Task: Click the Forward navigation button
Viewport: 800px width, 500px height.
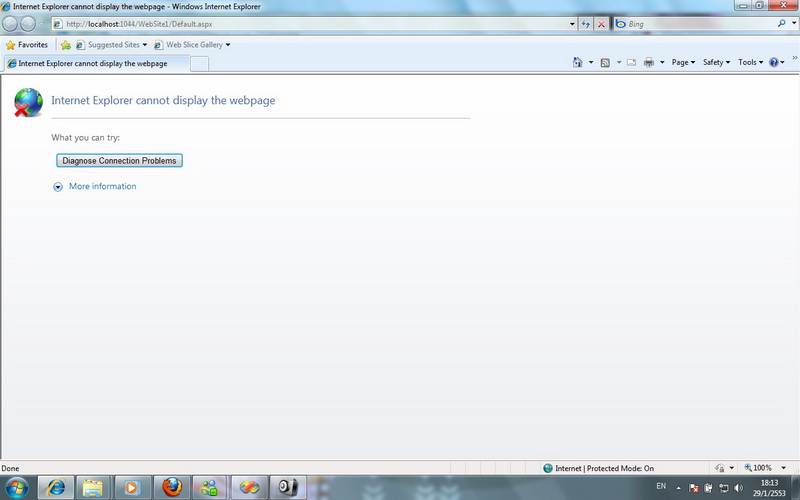Action: click(x=28, y=23)
